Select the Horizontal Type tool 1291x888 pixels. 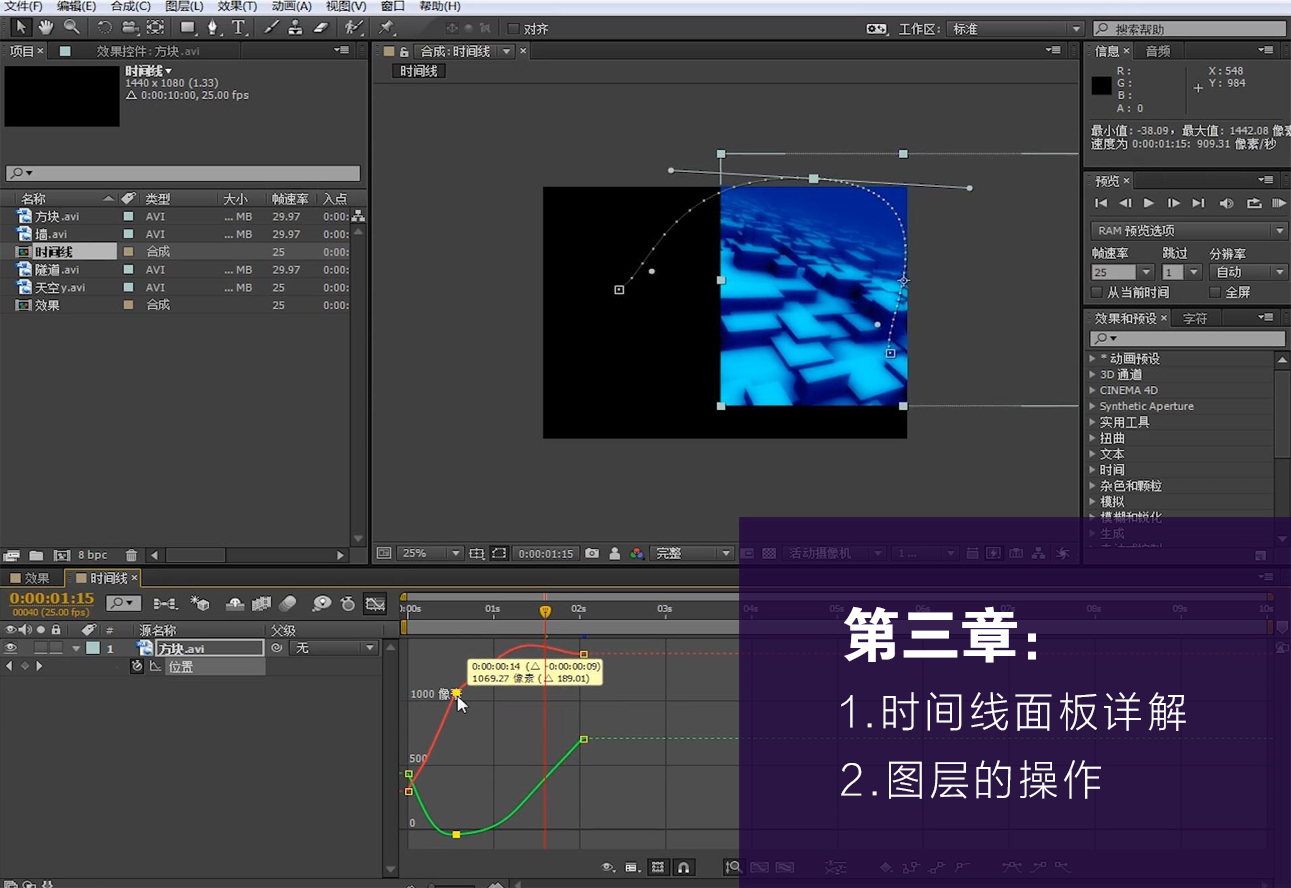point(239,27)
